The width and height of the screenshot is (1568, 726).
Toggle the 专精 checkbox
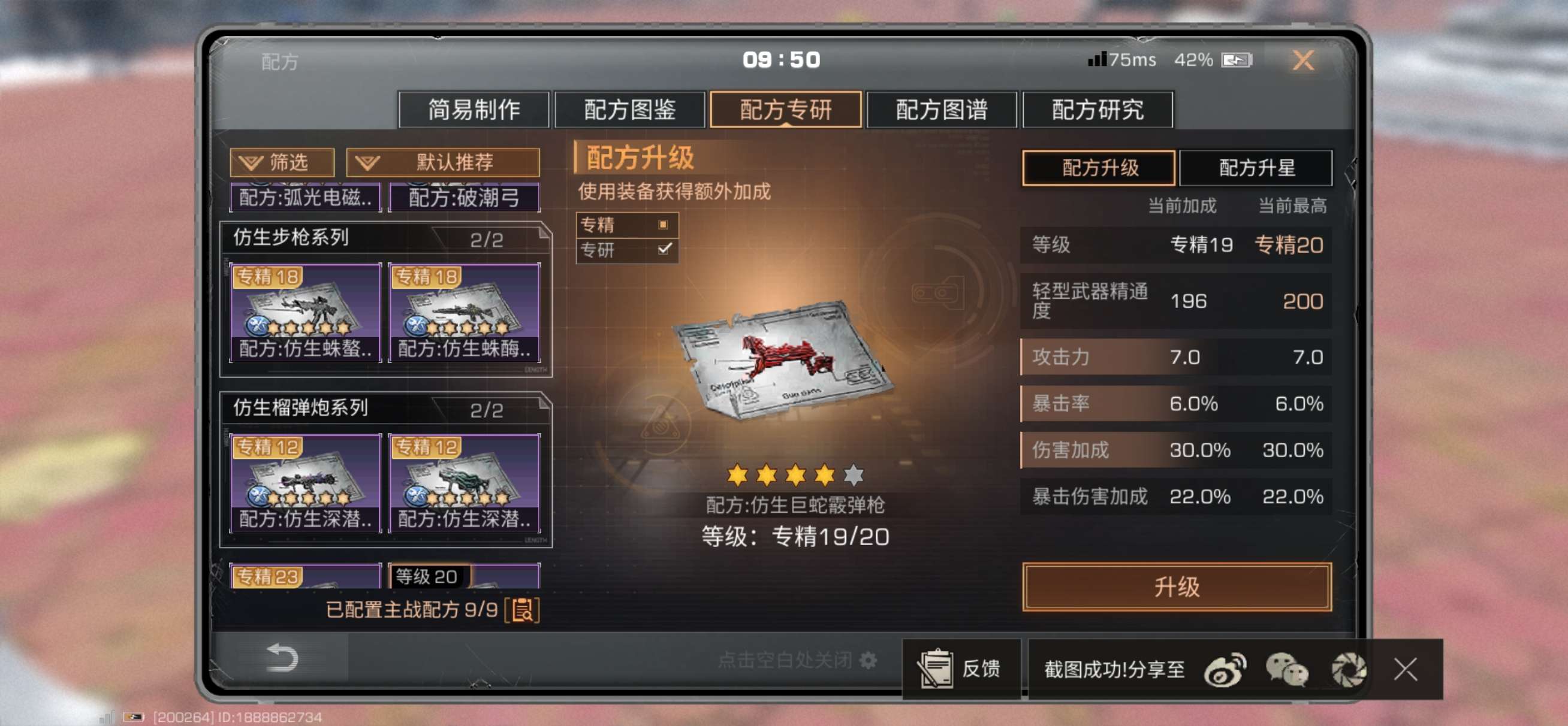pos(663,225)
